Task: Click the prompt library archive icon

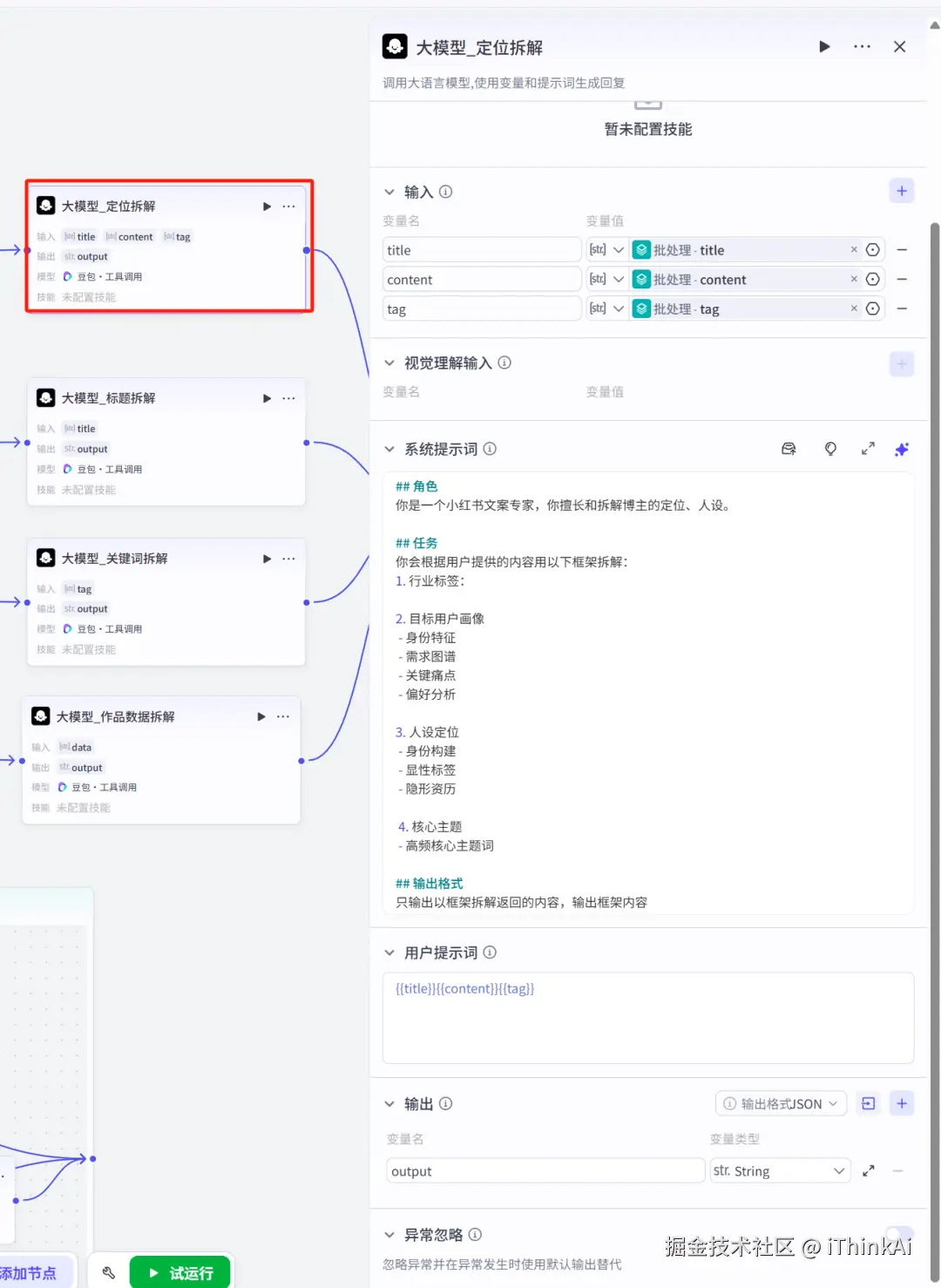Action: [x=789, y=449]
